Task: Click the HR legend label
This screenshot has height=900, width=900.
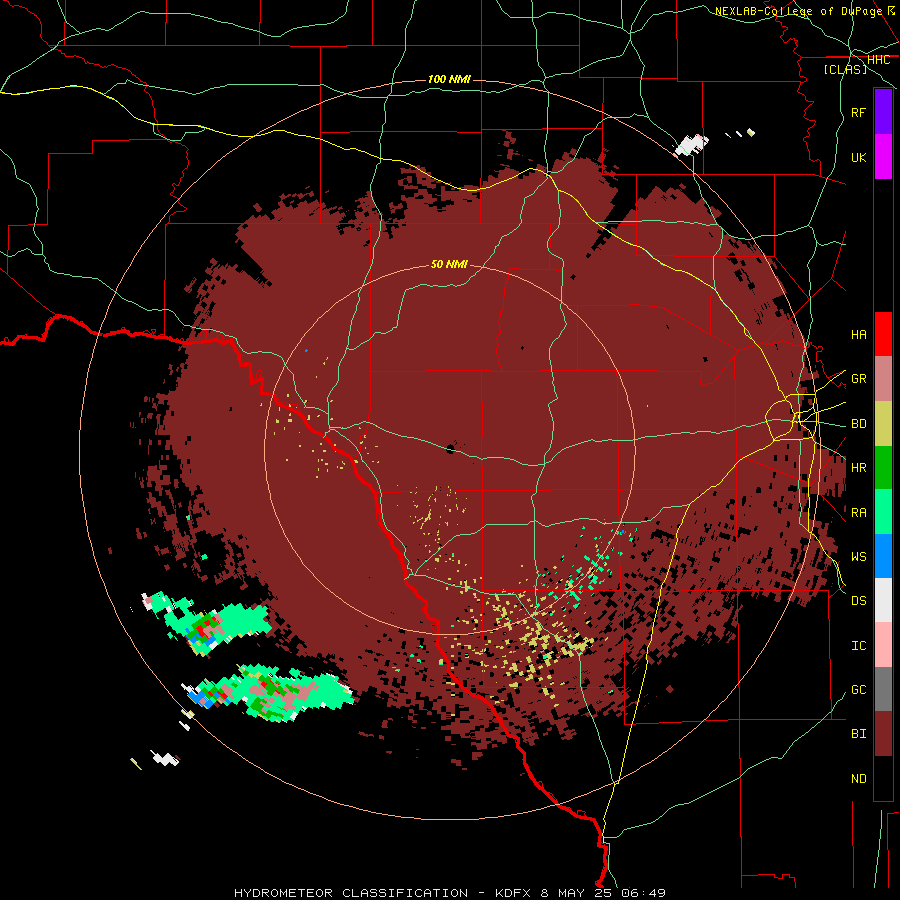Action: coord(858,468)
